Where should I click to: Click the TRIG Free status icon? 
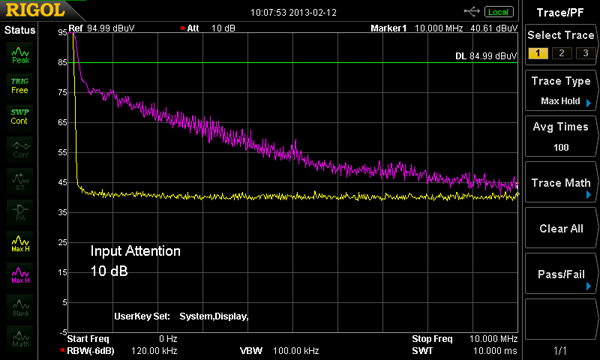pyautogui.click(x=20, y=86)
